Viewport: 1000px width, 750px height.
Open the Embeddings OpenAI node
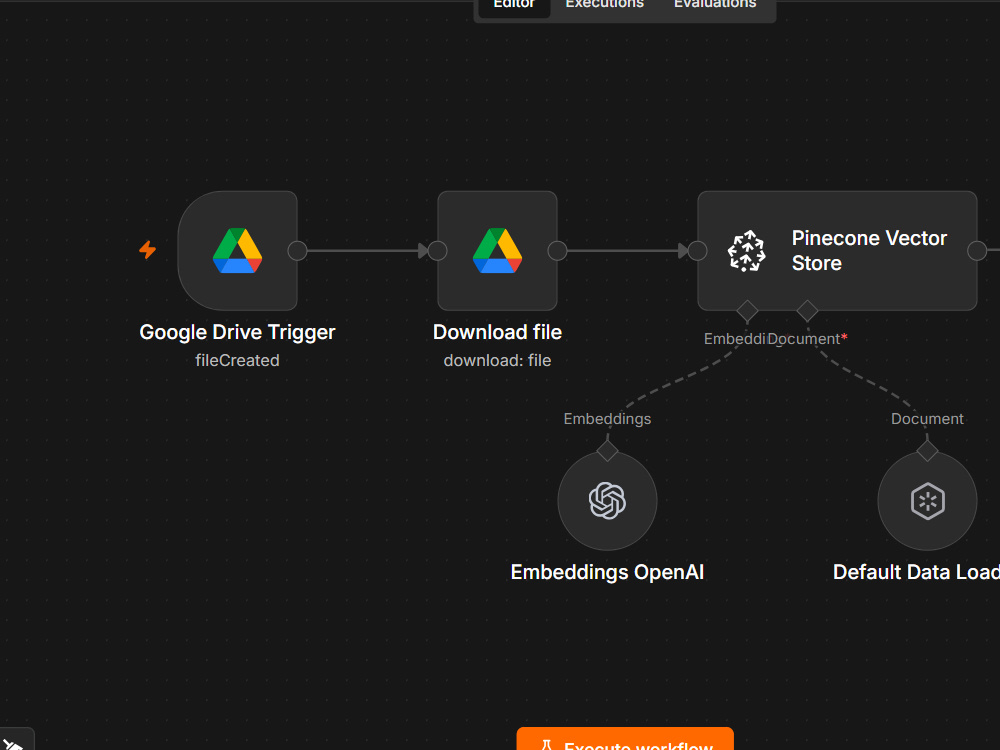click(607, 501)
